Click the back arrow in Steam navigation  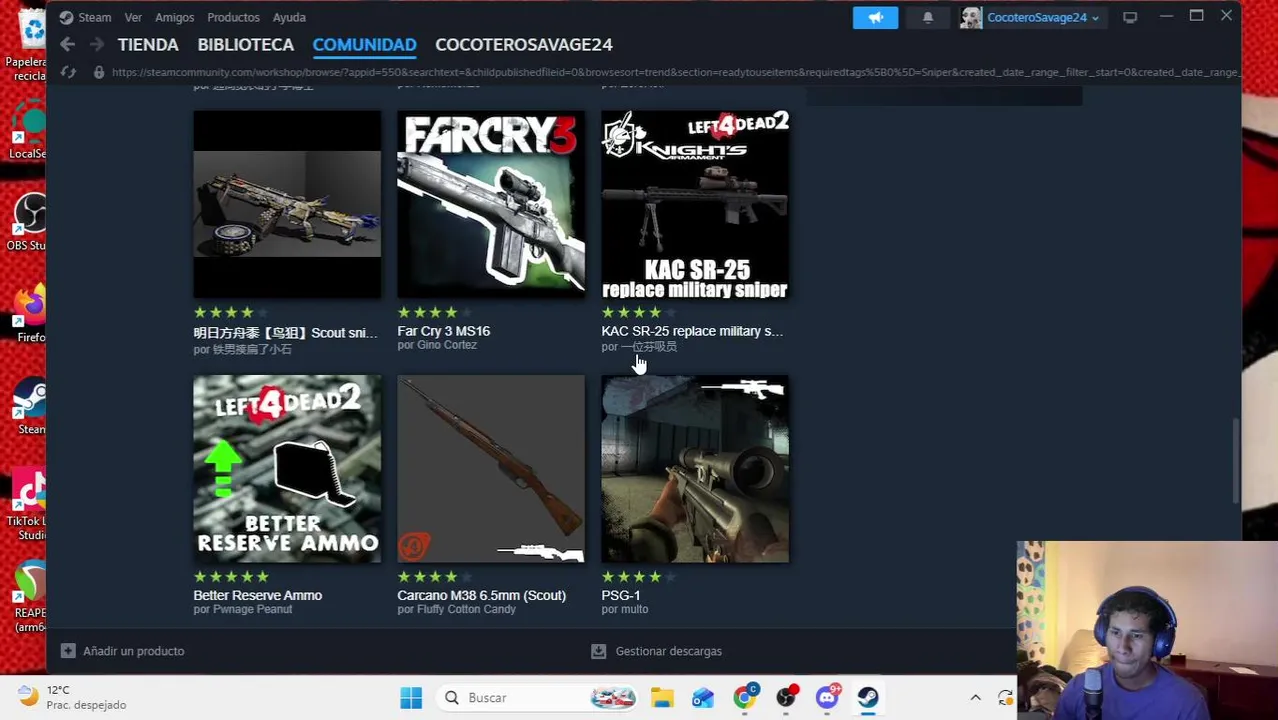pyautogui.click(x=67, y=44)
